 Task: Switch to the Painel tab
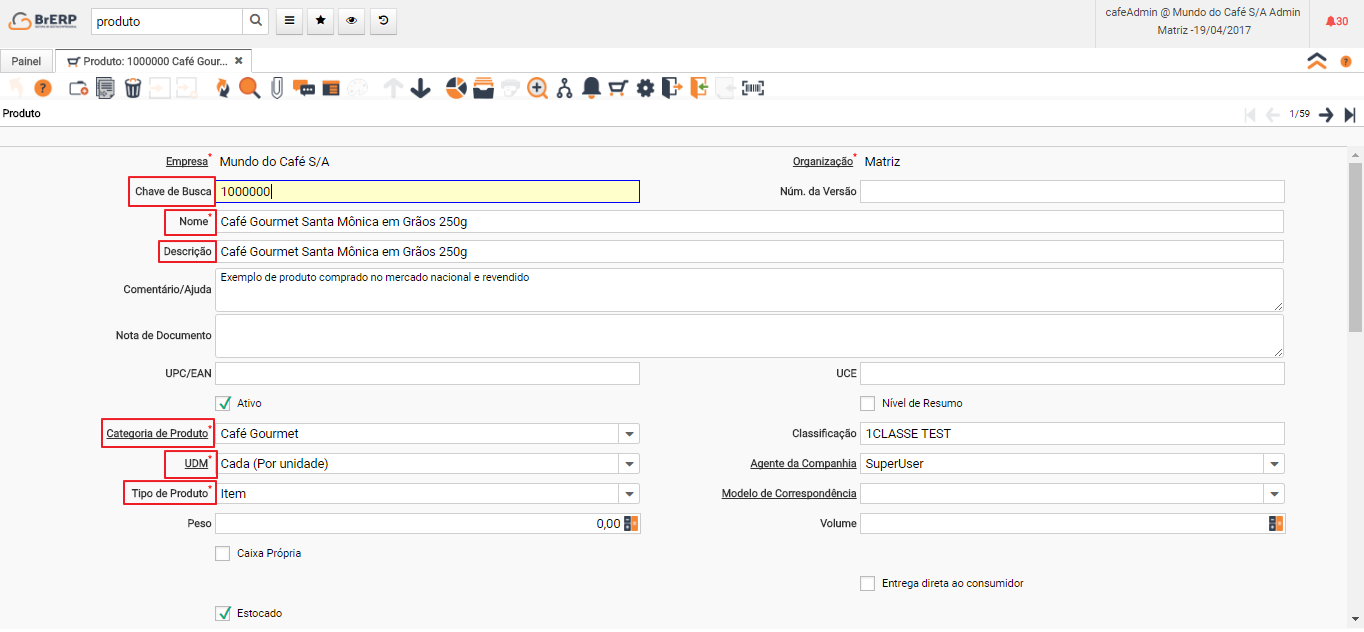point(27,61)
